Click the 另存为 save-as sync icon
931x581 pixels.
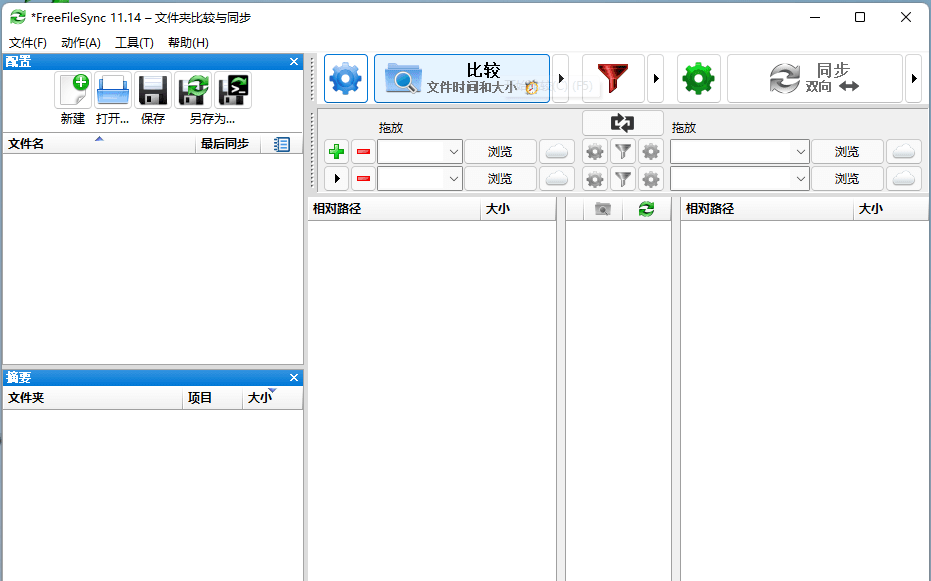[193, 90]
